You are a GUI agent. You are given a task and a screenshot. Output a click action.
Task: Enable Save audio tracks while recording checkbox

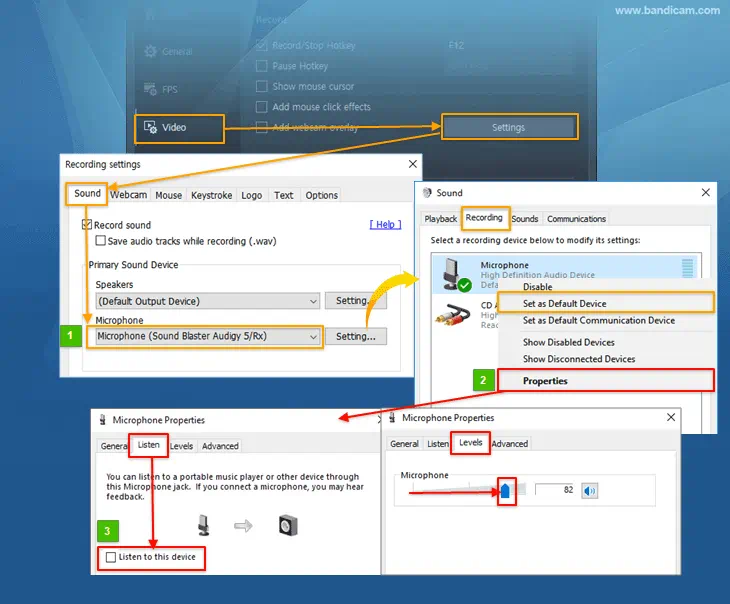(101, 240)
